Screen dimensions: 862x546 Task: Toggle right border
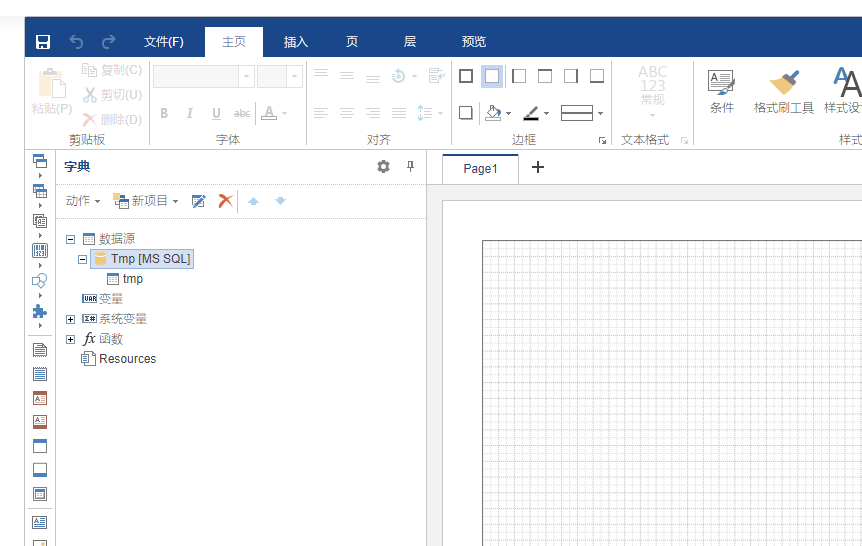tap(571, 76)
